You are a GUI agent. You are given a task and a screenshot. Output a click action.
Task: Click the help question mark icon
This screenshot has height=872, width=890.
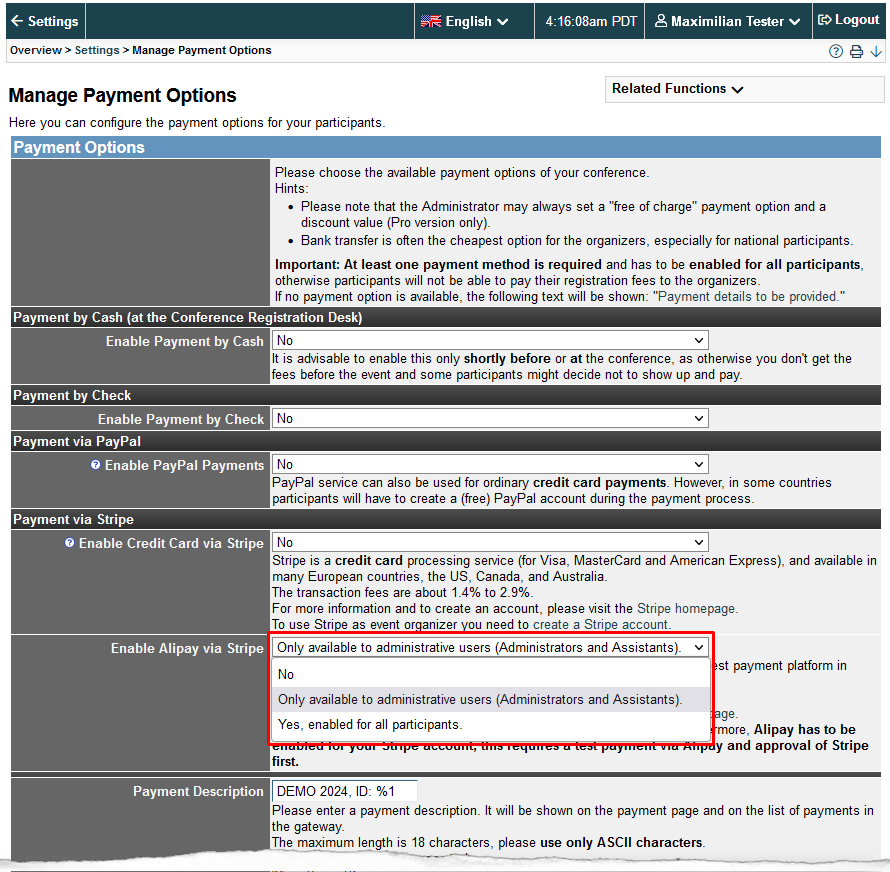point(836,52)
